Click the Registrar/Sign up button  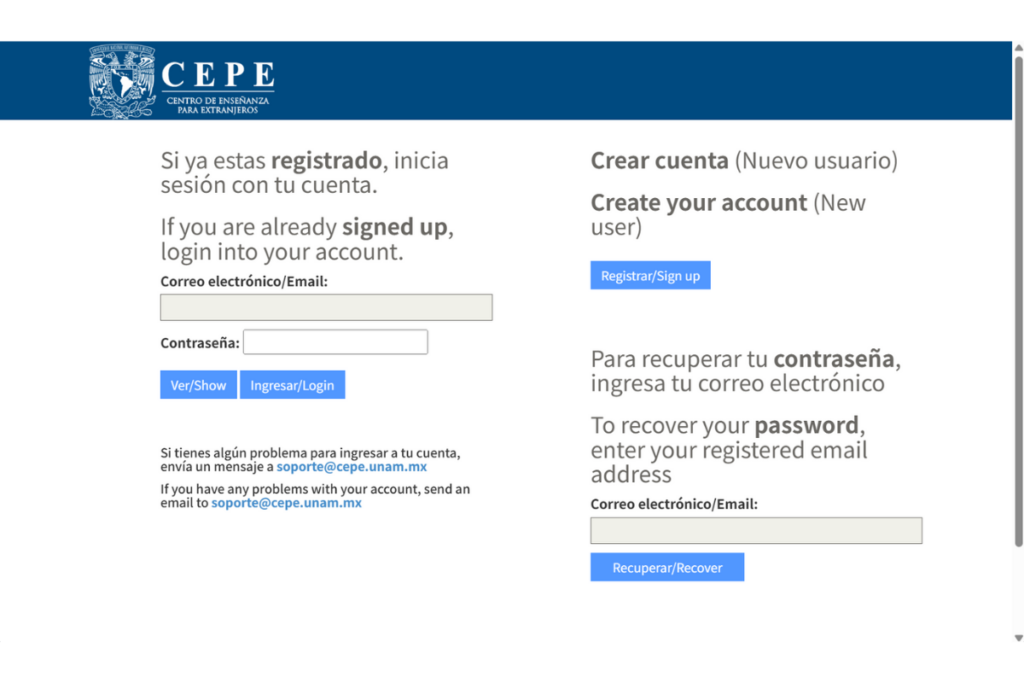click(x=650, y=276)
